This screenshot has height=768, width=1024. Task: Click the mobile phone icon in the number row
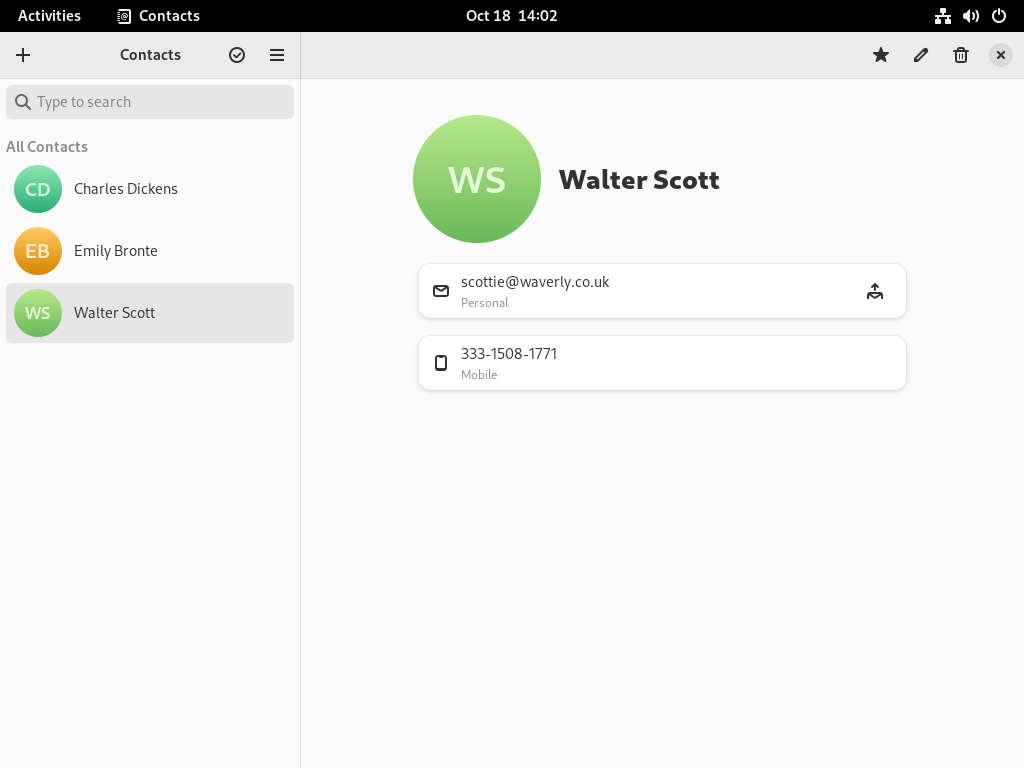coord(441,363)
